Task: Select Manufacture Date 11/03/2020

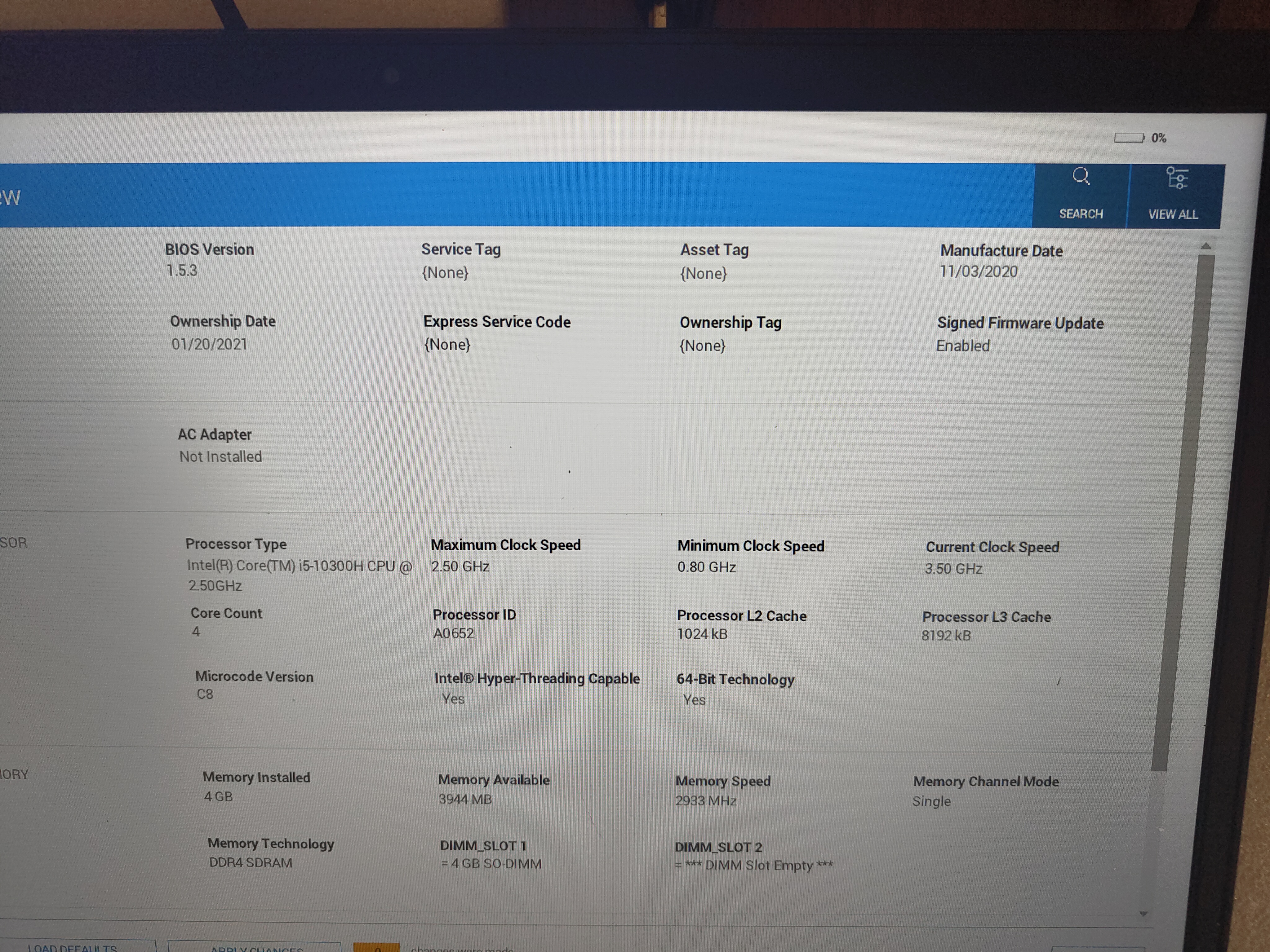Action: click(978, 271)
